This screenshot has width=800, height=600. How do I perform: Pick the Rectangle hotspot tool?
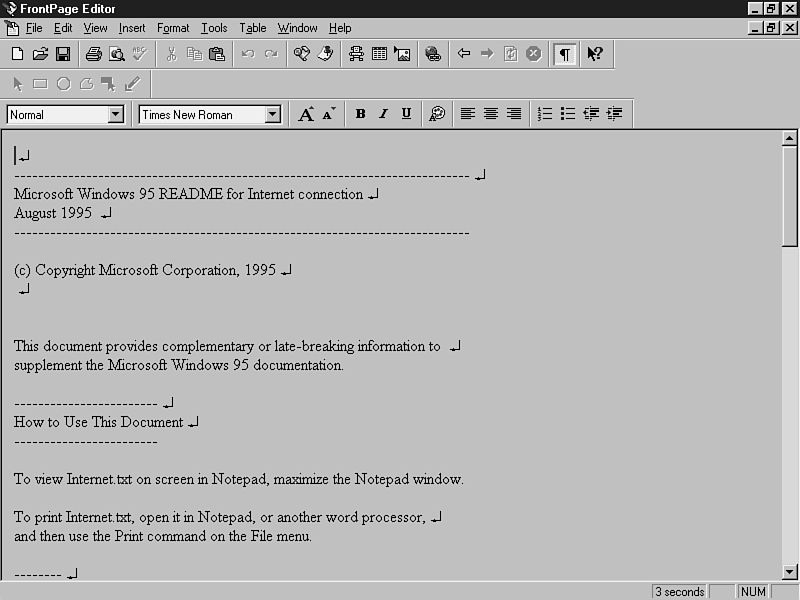pos(40,84)
